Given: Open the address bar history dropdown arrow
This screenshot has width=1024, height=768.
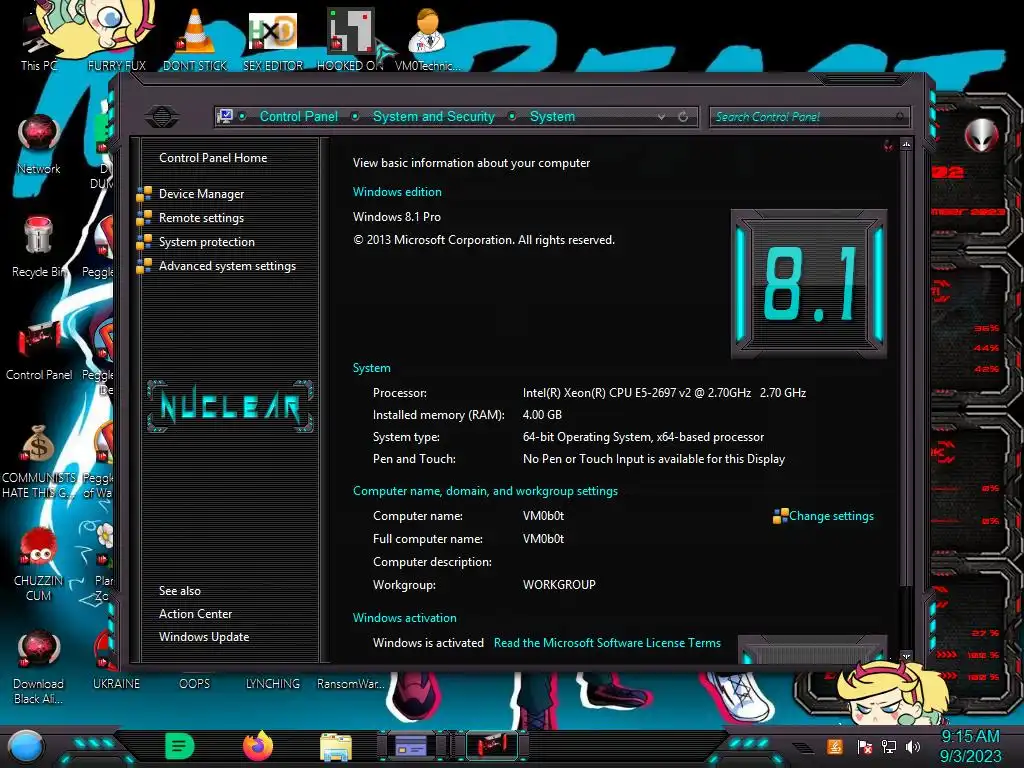Looking at the screenshot, I should tap(662, 116).
